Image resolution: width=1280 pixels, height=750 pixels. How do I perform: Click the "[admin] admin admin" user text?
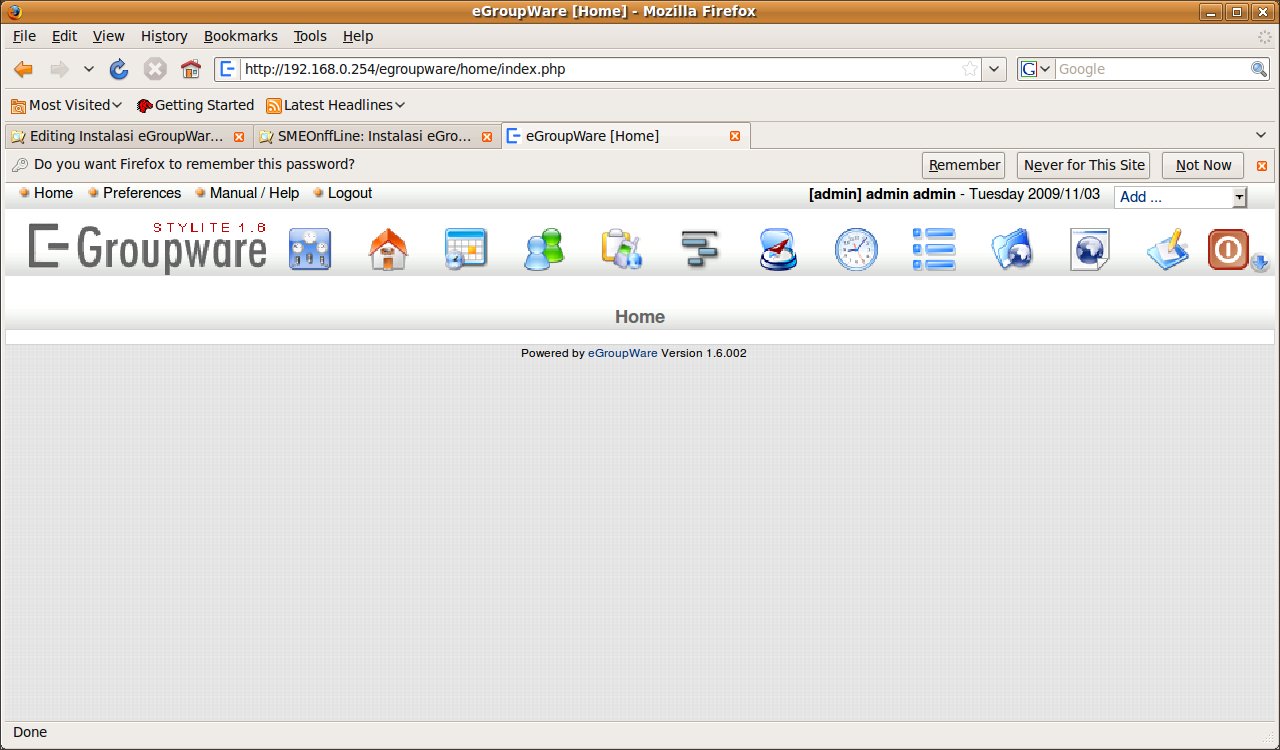[882, 194]
